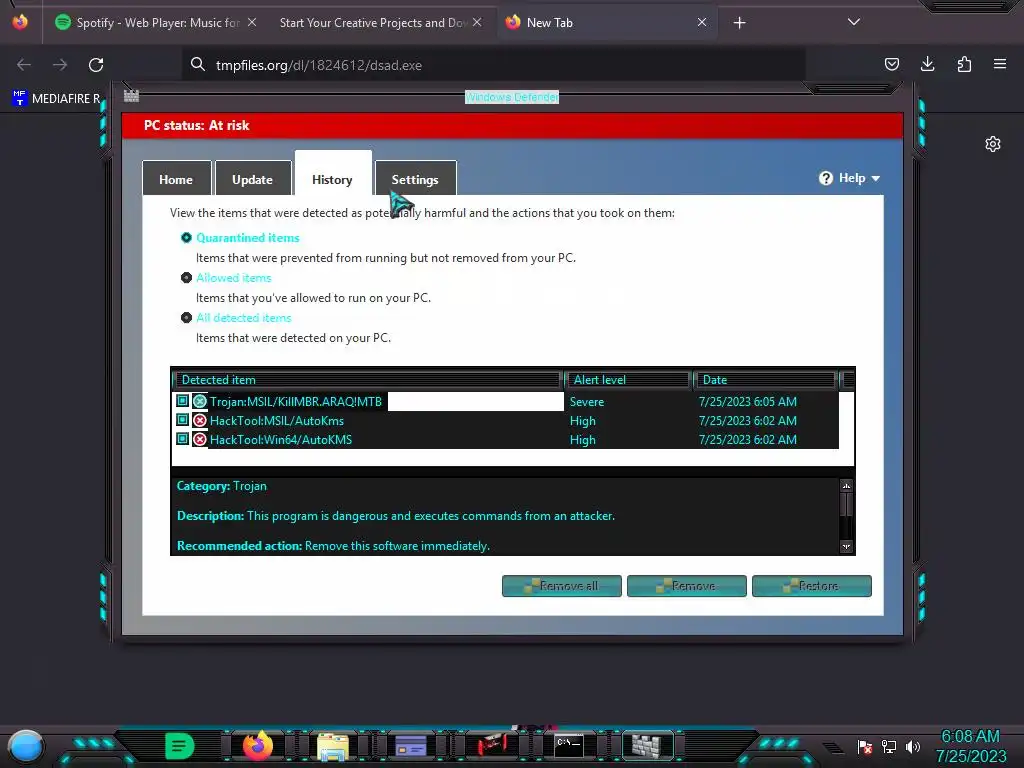Close the Start Your Creative Projects tab
Screen dimensions: 1024x768
tap(477, 22)
